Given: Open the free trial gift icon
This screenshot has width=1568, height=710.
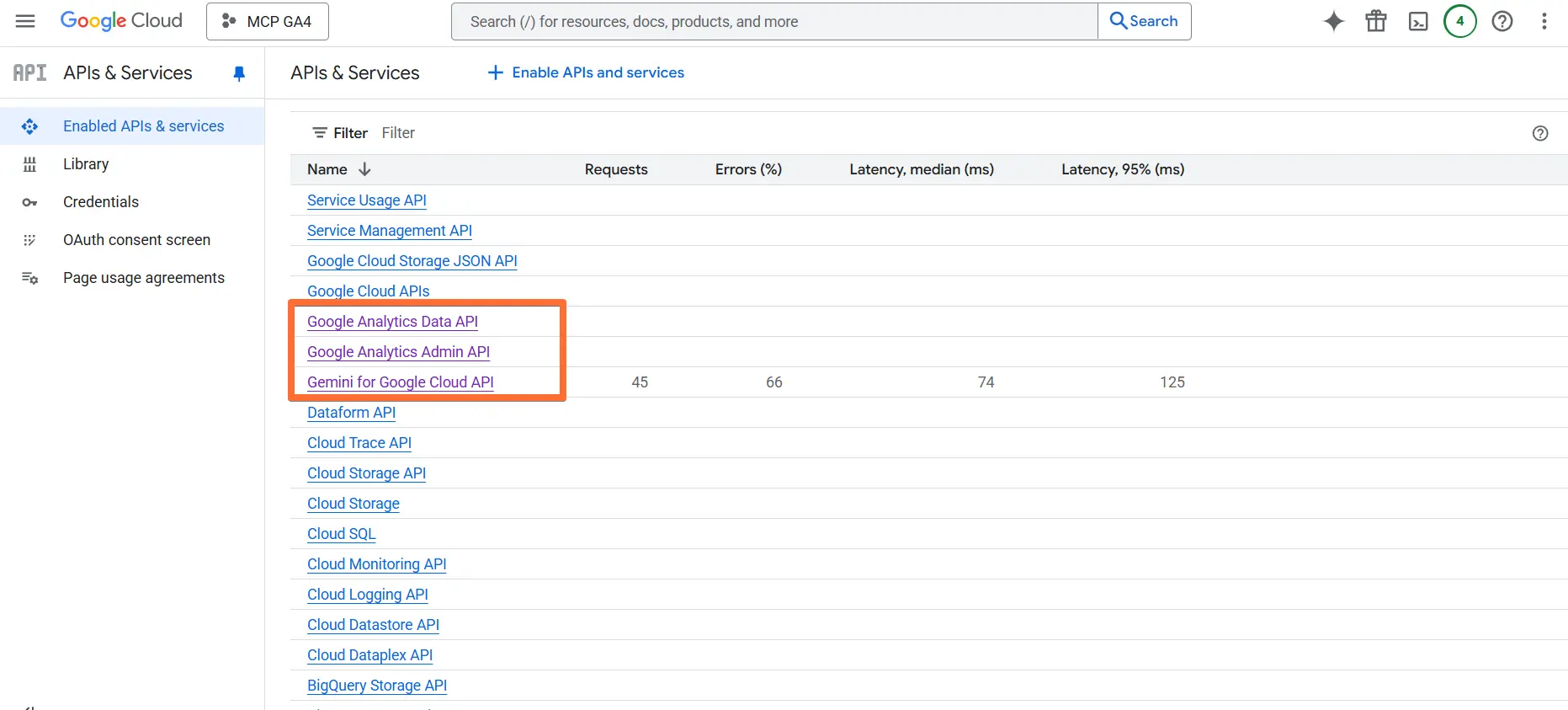Looking at the screenshot, I should 1376,21.
